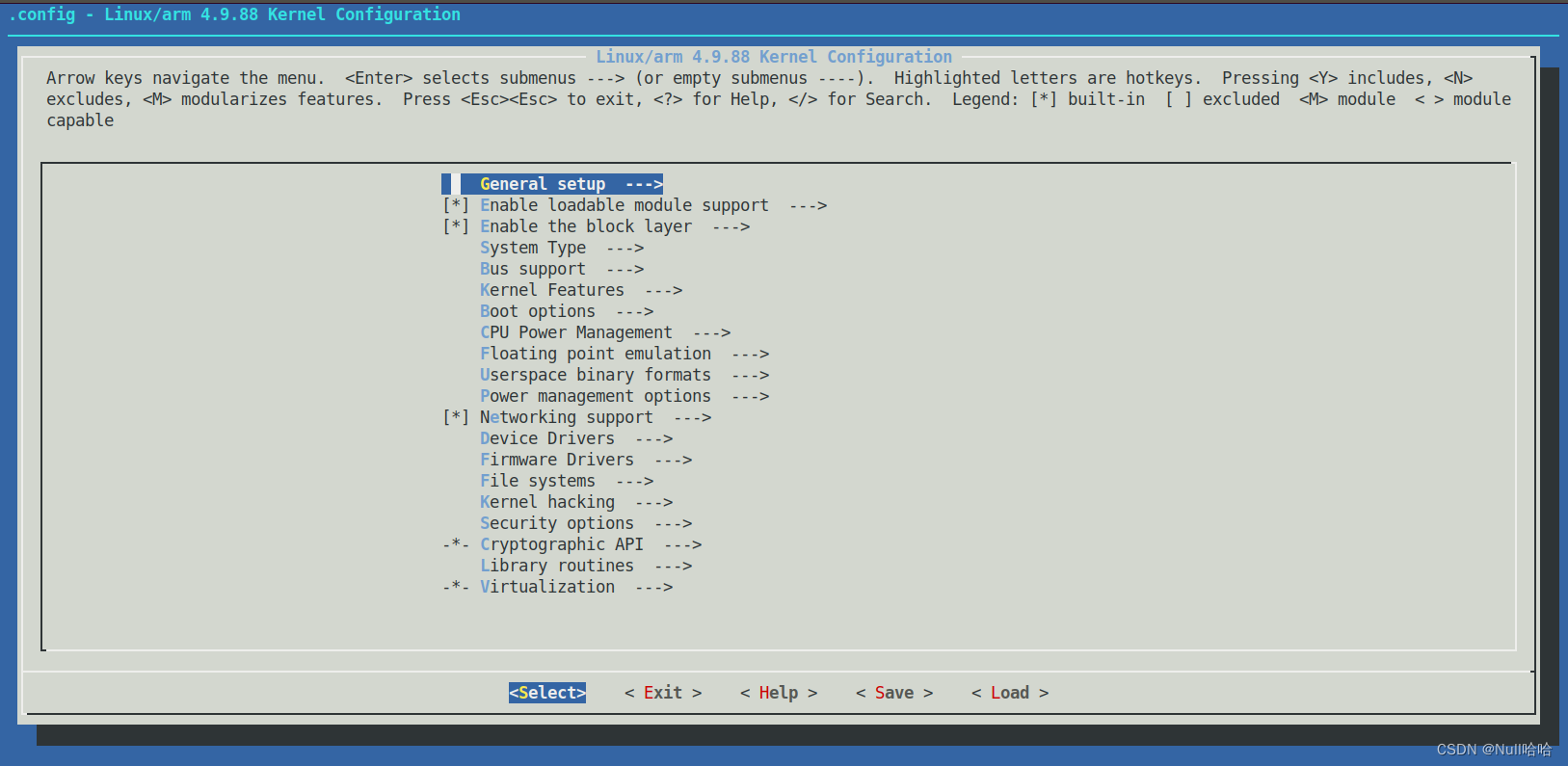Expand the Boot options submenu arrow
This screenshot has height=766, width=1568.
(x=634, y=311)
